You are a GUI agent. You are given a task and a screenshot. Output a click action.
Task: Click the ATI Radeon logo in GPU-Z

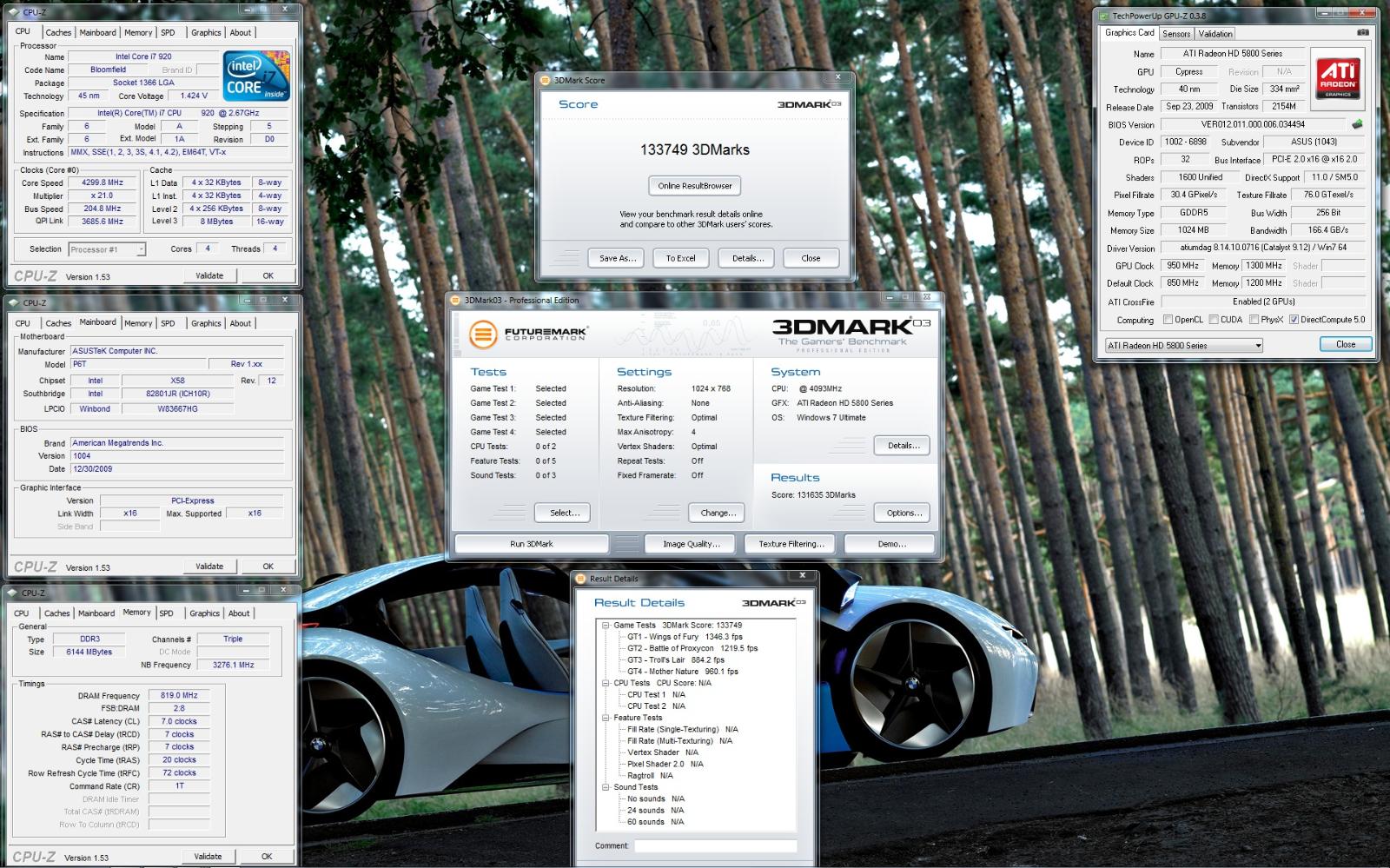1338,78
